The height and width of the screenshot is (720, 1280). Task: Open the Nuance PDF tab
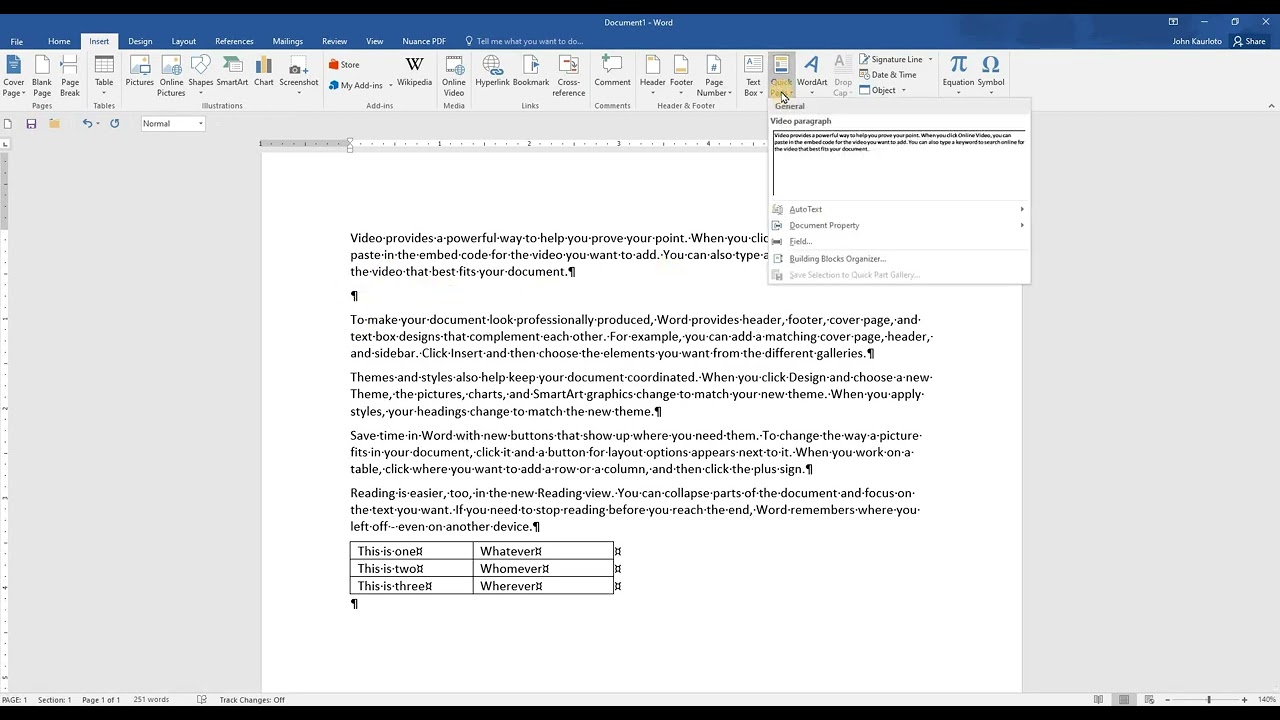point(424,41)
